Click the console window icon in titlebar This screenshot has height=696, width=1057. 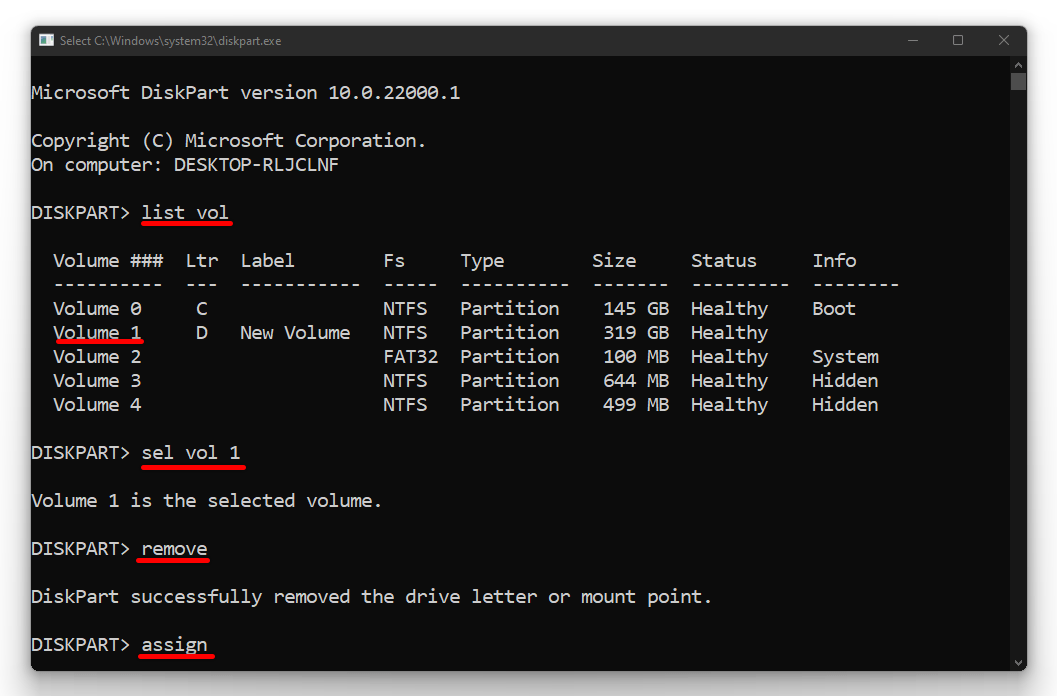[45, 40]
